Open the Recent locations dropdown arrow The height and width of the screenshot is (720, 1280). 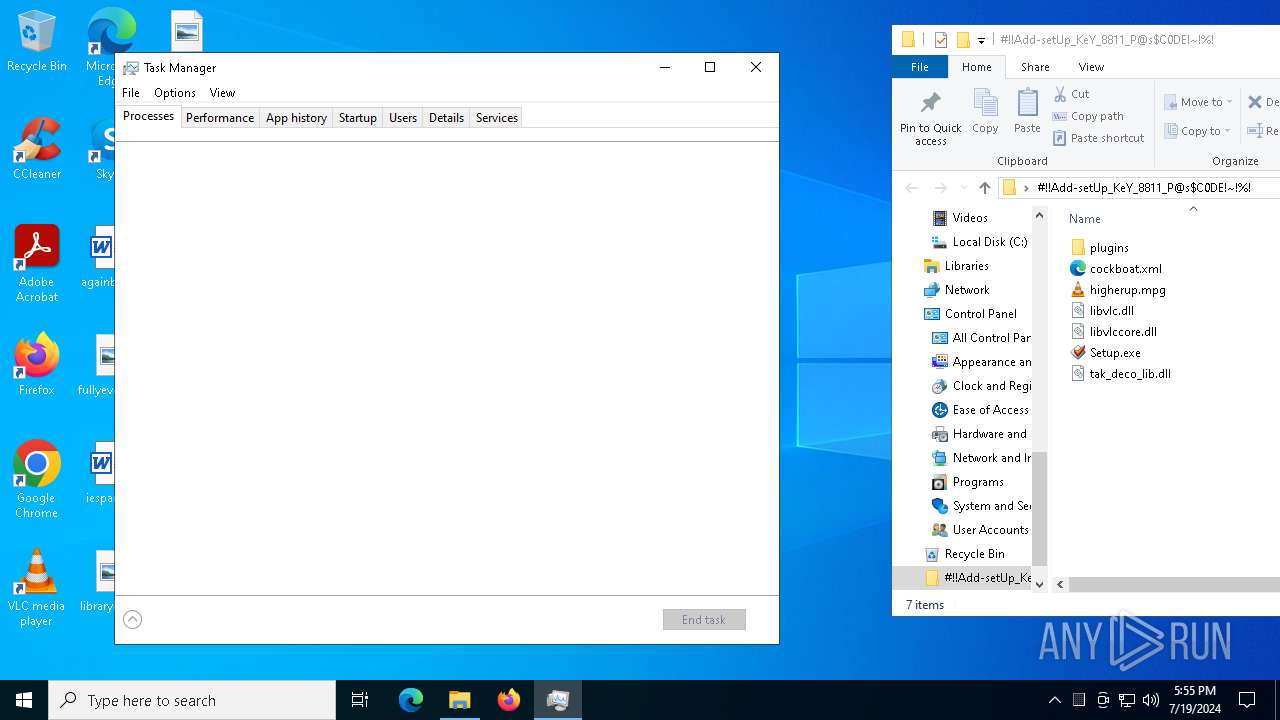pos(963,188)
